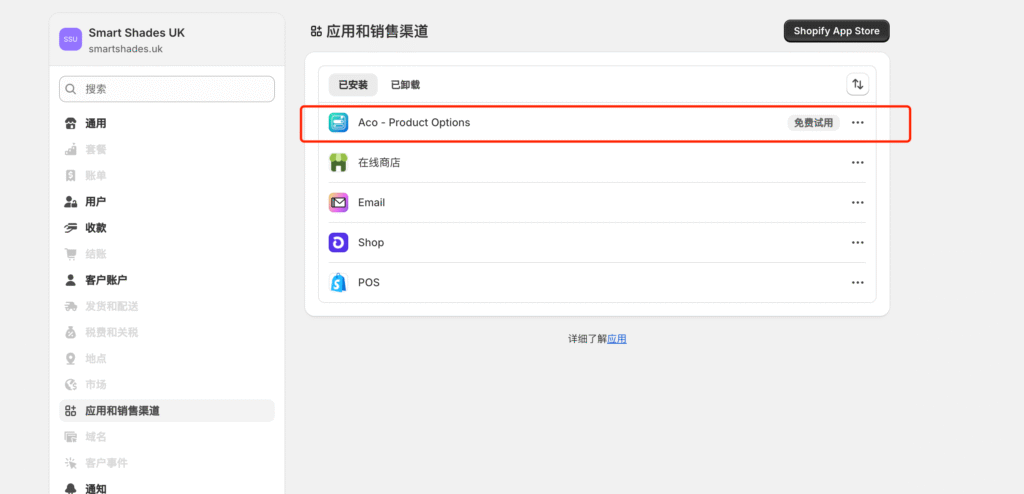Click the Aco Product Options app icon

[338, 123]
